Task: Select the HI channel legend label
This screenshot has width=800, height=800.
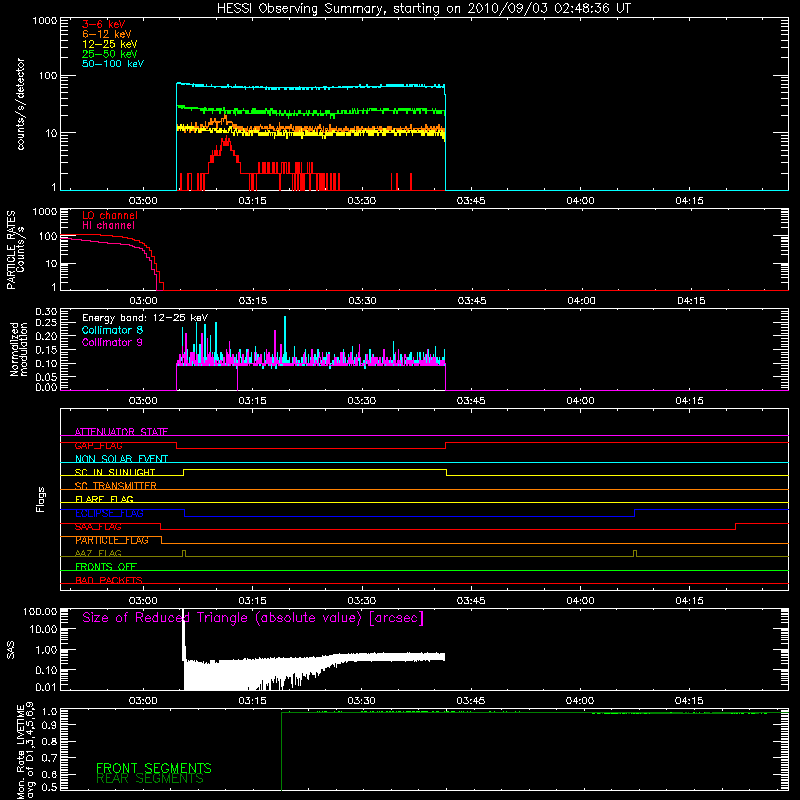Action: (109, 226)
